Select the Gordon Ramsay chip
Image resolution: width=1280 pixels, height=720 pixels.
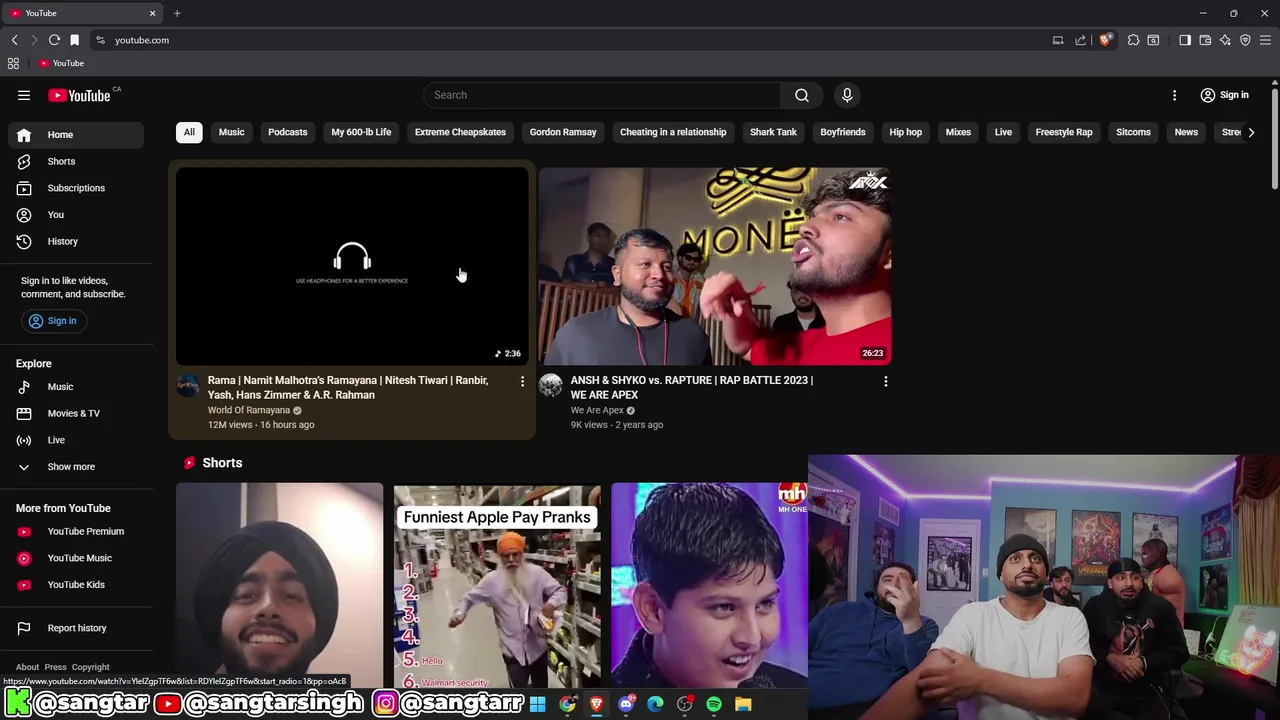[563, 132]
